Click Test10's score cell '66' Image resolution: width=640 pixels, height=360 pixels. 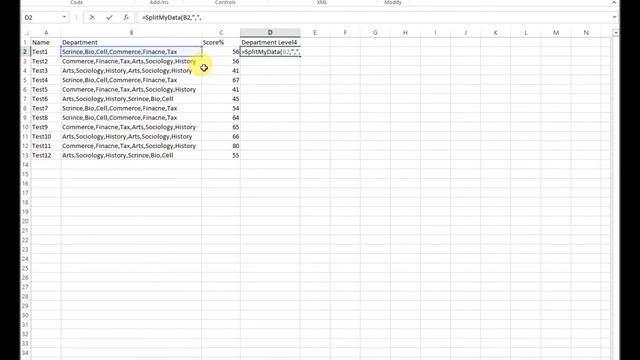pos(221,136)
